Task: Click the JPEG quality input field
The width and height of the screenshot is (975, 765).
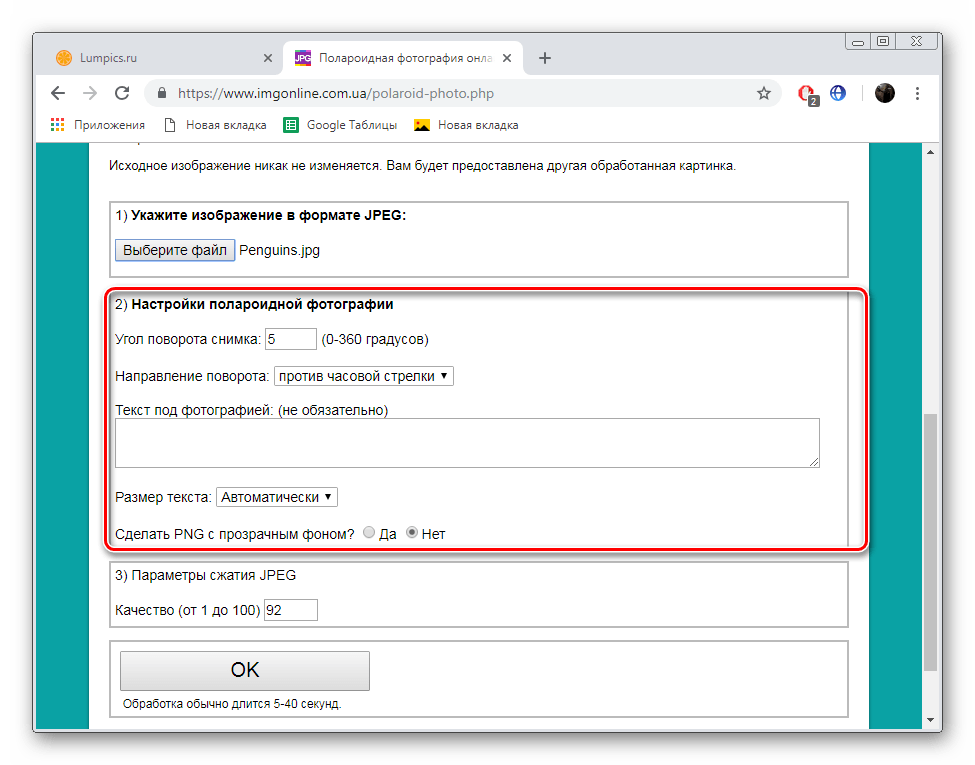Action: coord(290,610)
